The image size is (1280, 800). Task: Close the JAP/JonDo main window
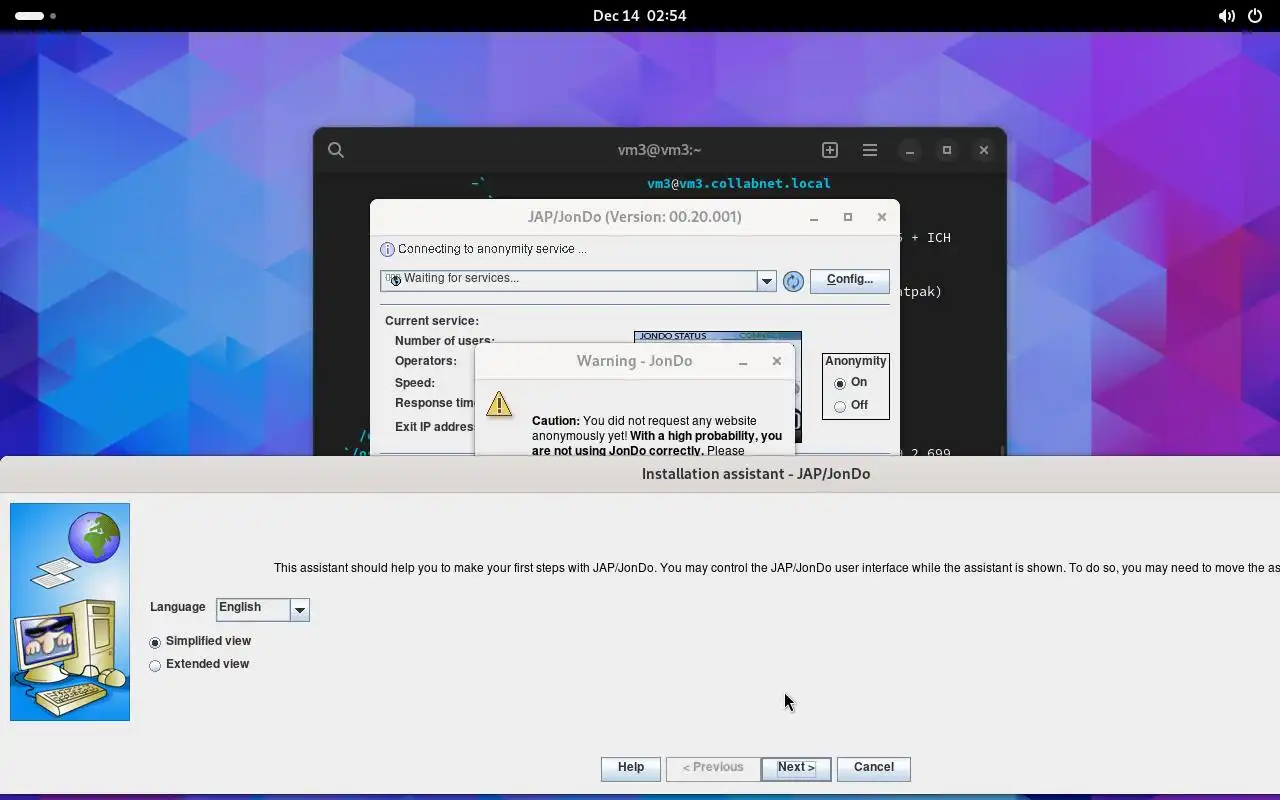[882, 217]
